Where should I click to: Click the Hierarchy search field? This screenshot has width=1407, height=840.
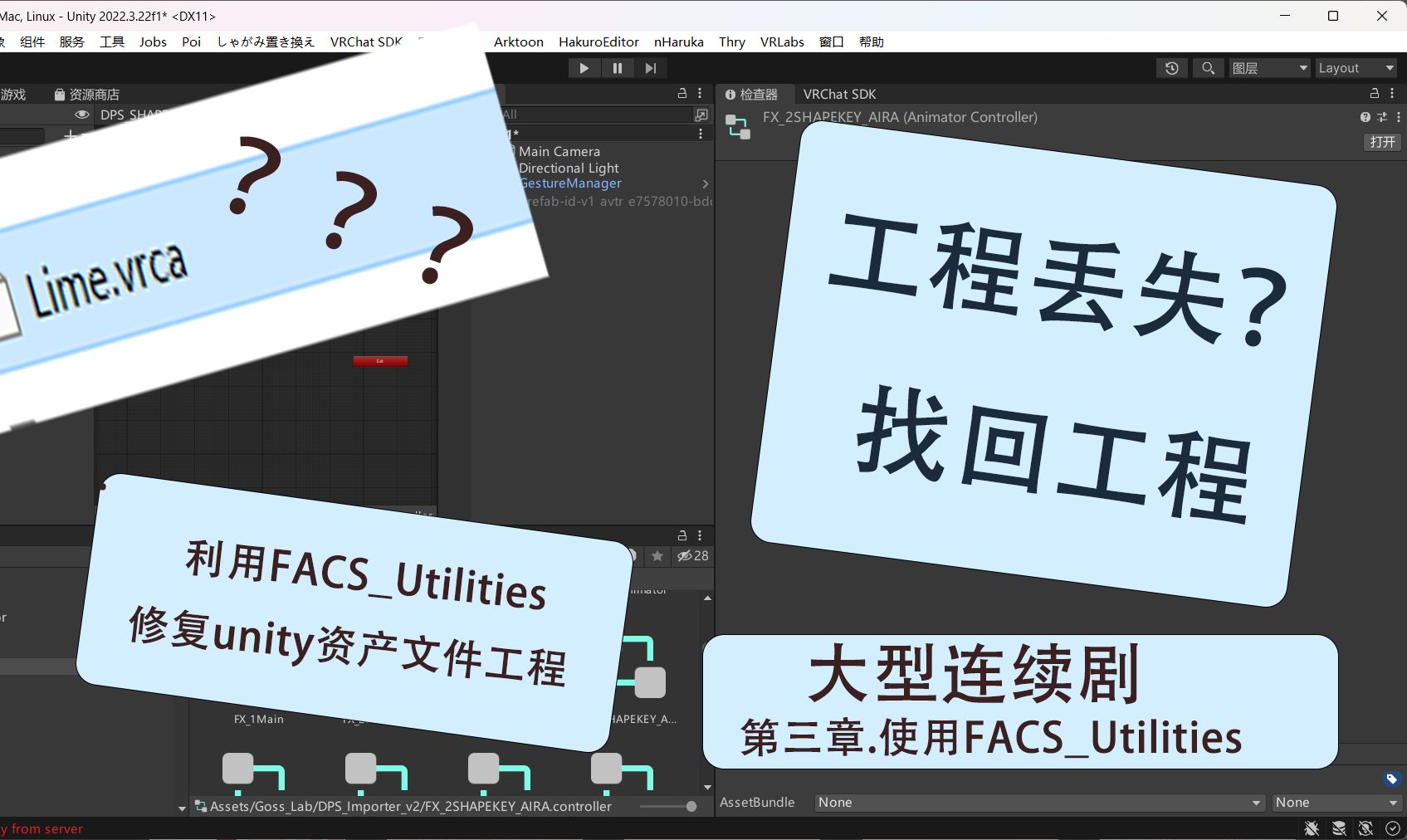coord(596,115)
